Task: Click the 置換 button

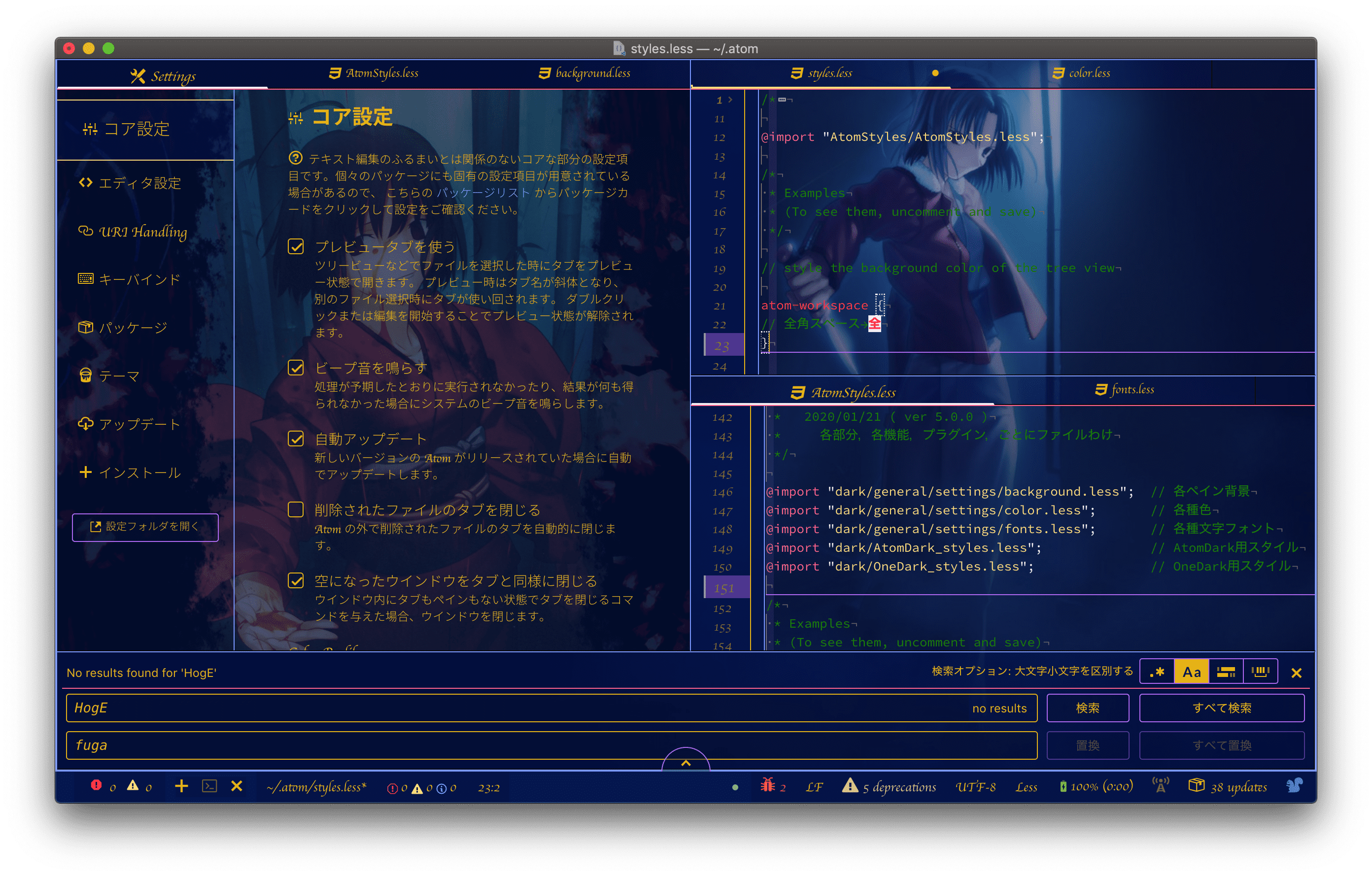Action: click(x=1088, y=745)
